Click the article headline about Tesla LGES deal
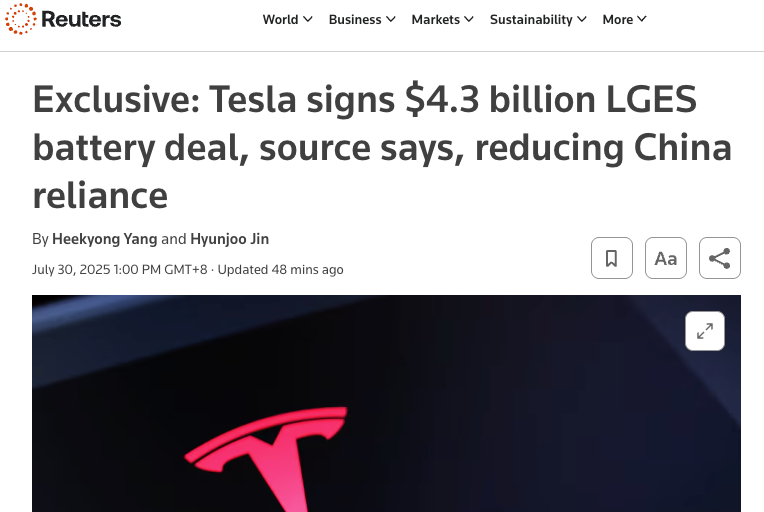 (382, 147)
